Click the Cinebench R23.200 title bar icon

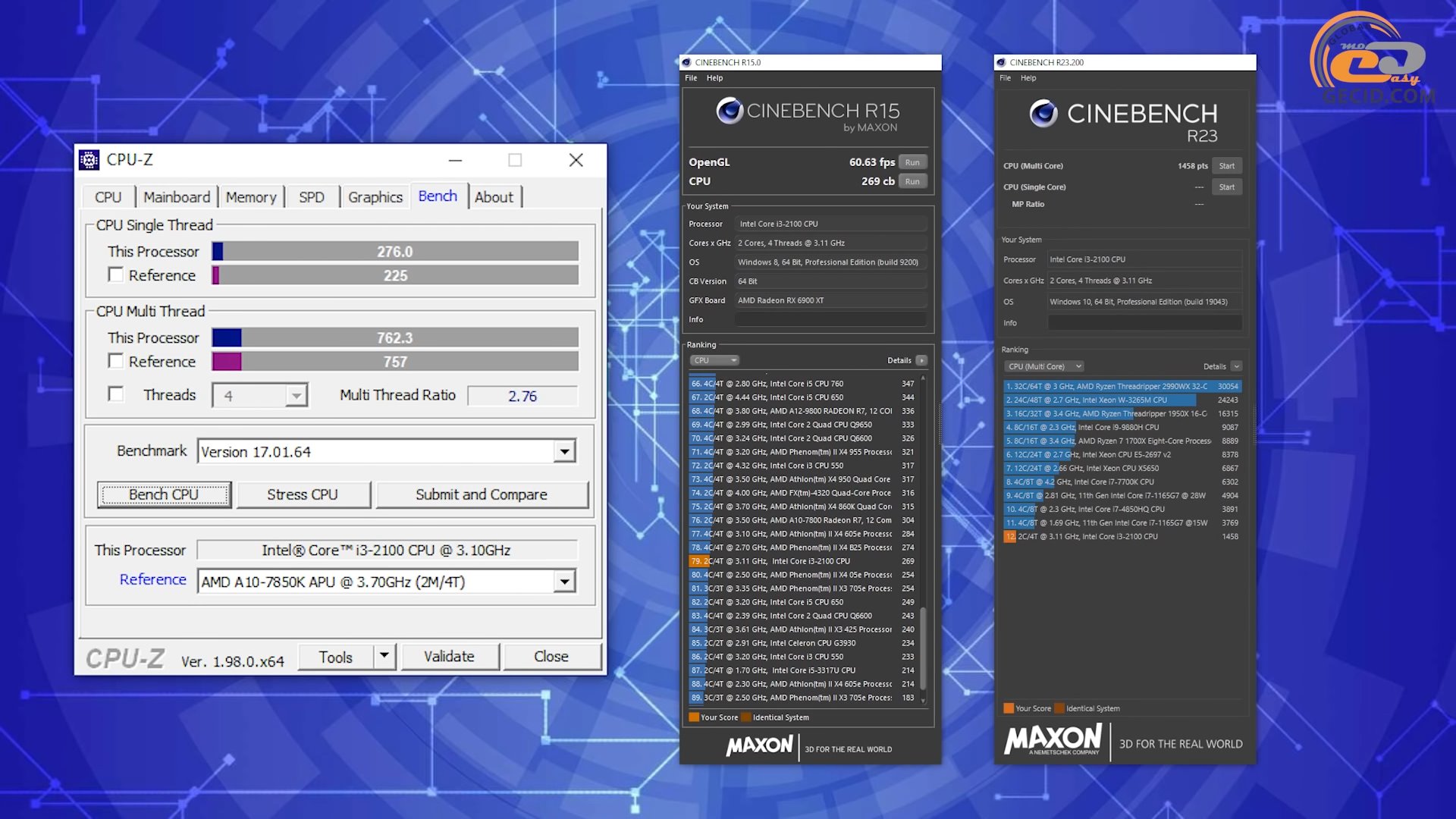tap(1002, 62)
